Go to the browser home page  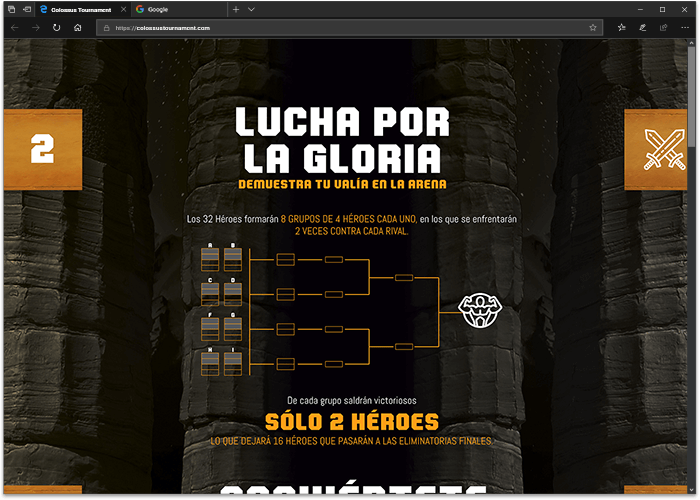coord(78,28)
